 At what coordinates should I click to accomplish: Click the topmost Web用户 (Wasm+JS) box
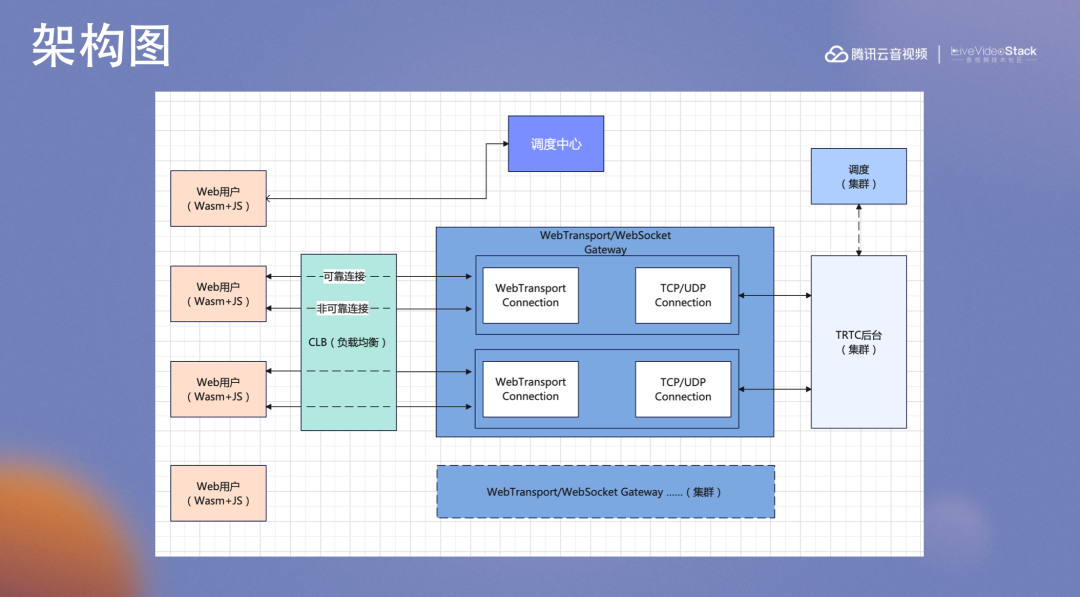pyautogui.click(x=218, y=198)
